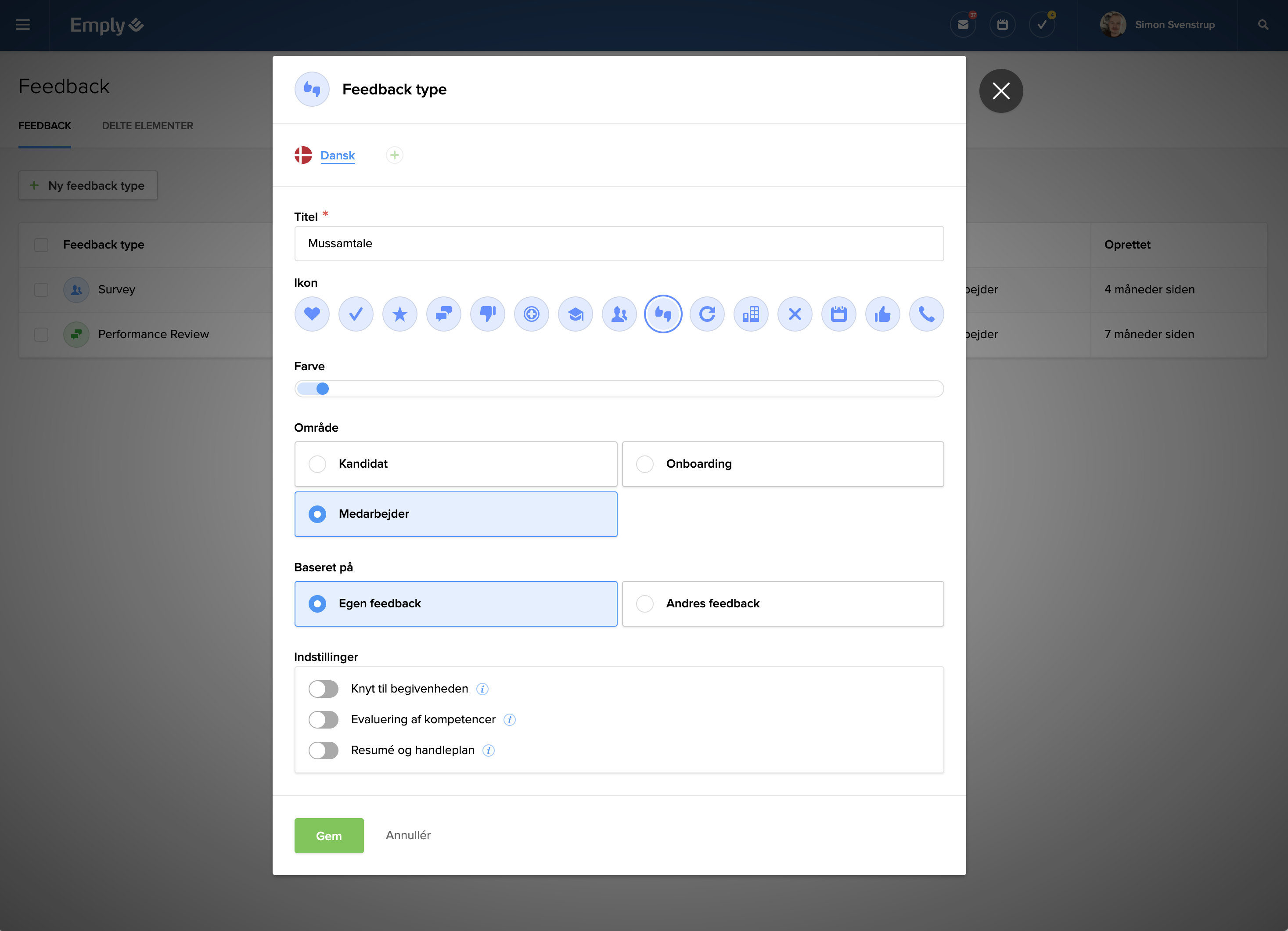Turn on Evaluering af kompetencer
The image size is (1288, 931).
pos(323,719)
